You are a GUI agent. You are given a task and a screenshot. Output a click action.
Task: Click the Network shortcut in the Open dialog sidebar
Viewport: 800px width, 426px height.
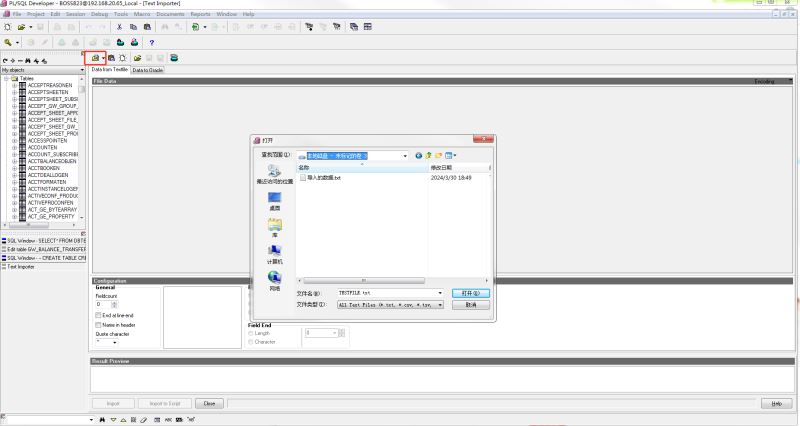point(274,281)
